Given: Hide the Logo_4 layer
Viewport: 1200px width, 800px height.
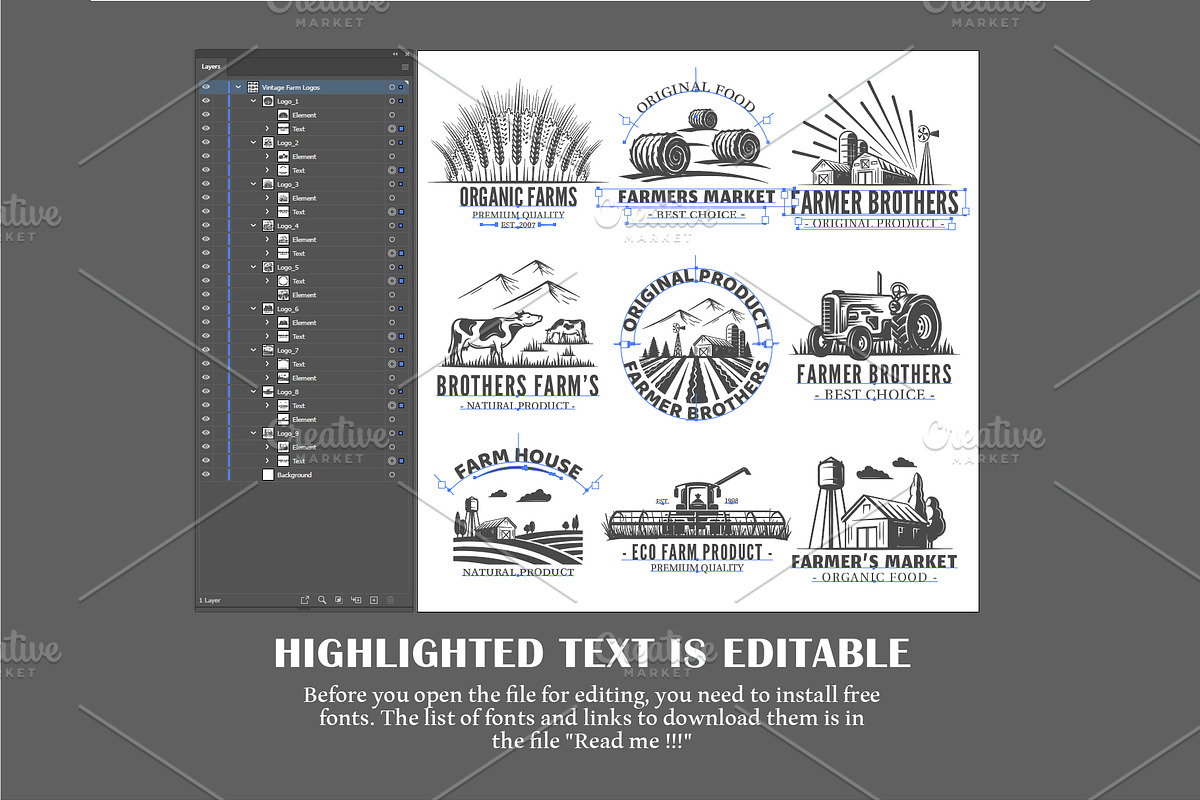Looking at the screenshot, I should (x=206, y=226).
